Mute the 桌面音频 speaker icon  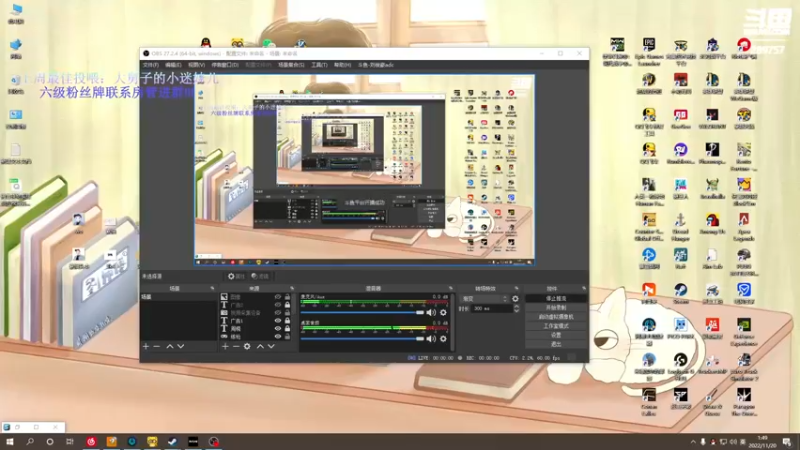[431, 338]
